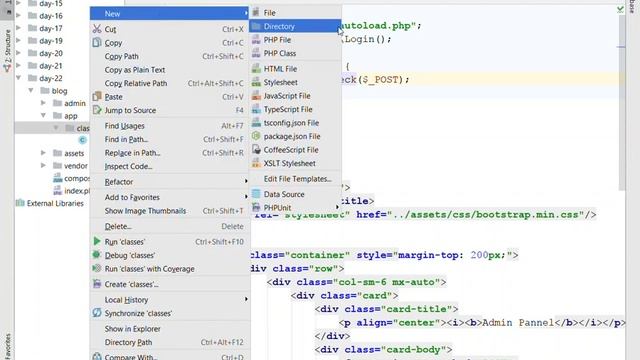The width and height of the screenshot is (640, 360).
Task: Click the Data Source database icon
Action: [256, 194]
